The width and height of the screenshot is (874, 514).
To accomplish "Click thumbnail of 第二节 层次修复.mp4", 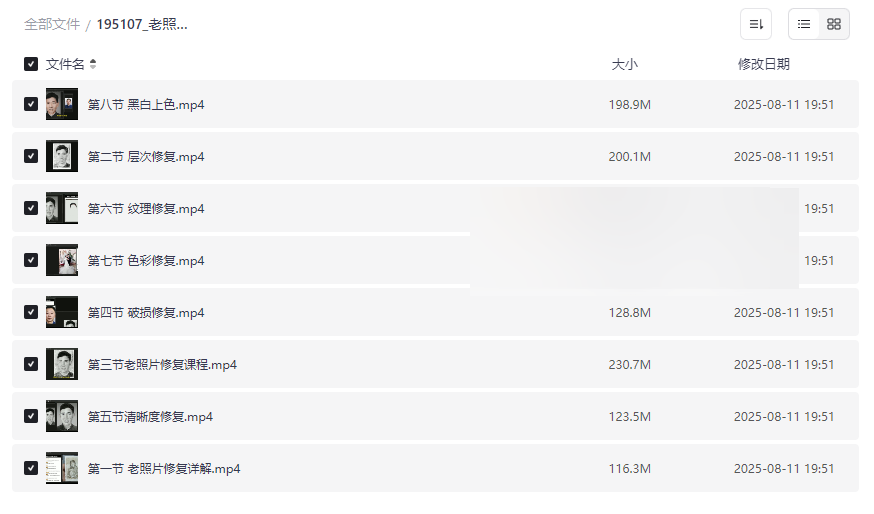I will 62,156.
